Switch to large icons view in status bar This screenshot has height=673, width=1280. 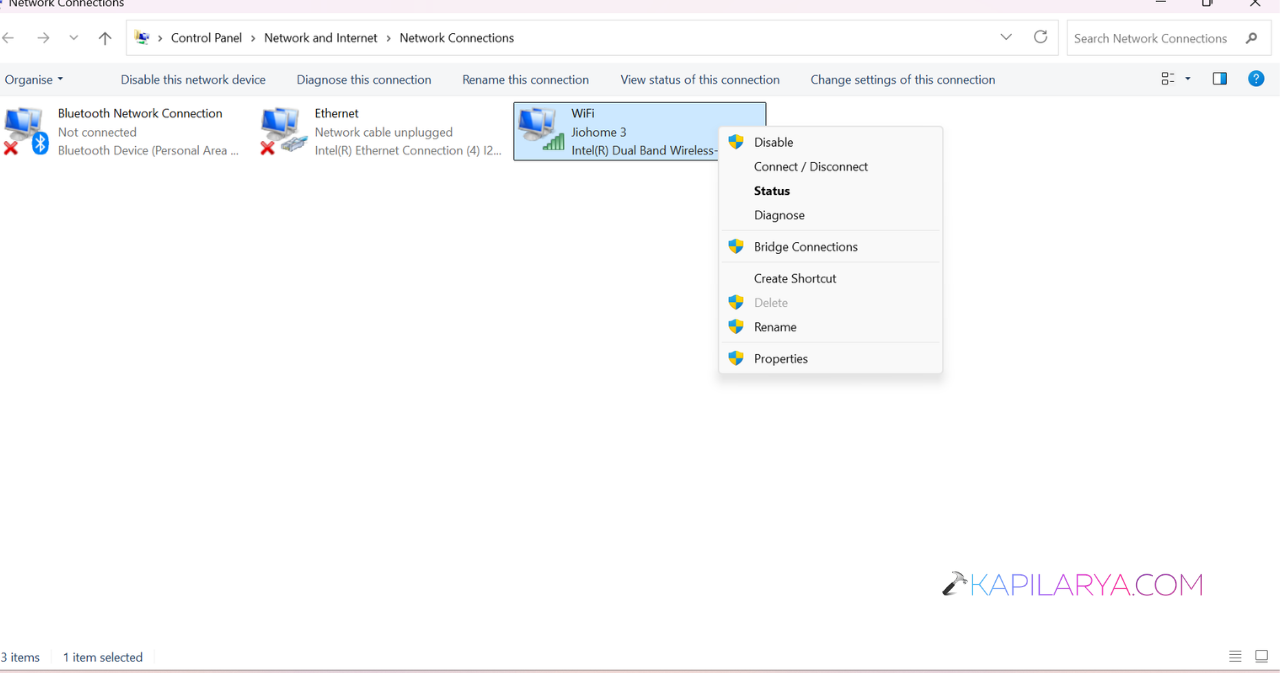1261,657
